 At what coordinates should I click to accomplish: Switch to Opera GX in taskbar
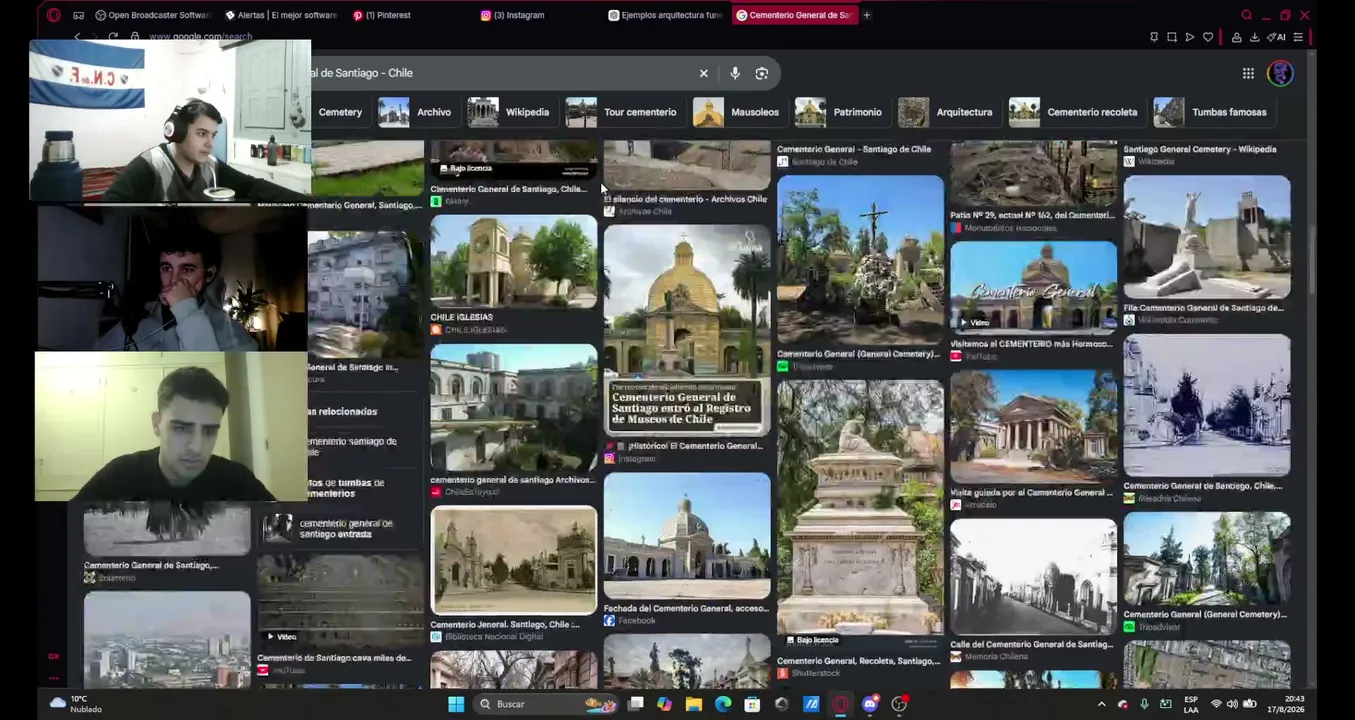[x=840, y=704]
